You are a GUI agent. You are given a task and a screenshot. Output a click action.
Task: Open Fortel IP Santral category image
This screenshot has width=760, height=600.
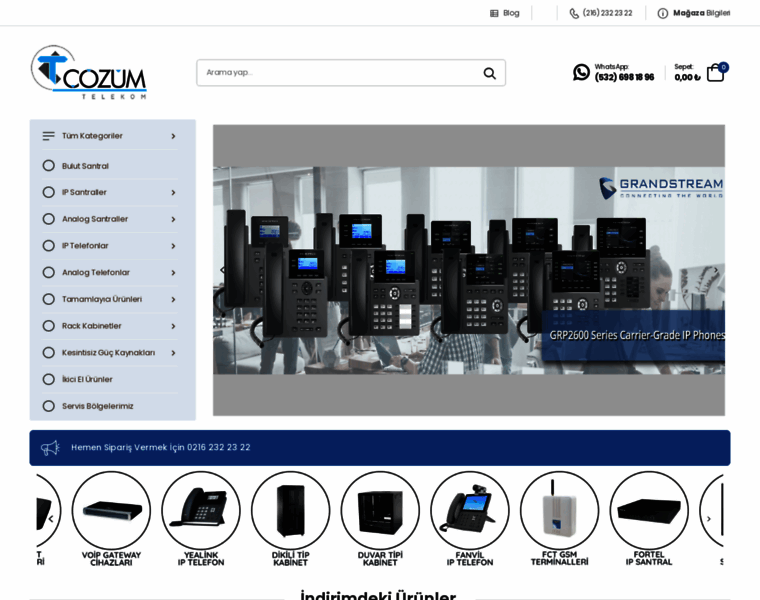click(649, 510)
